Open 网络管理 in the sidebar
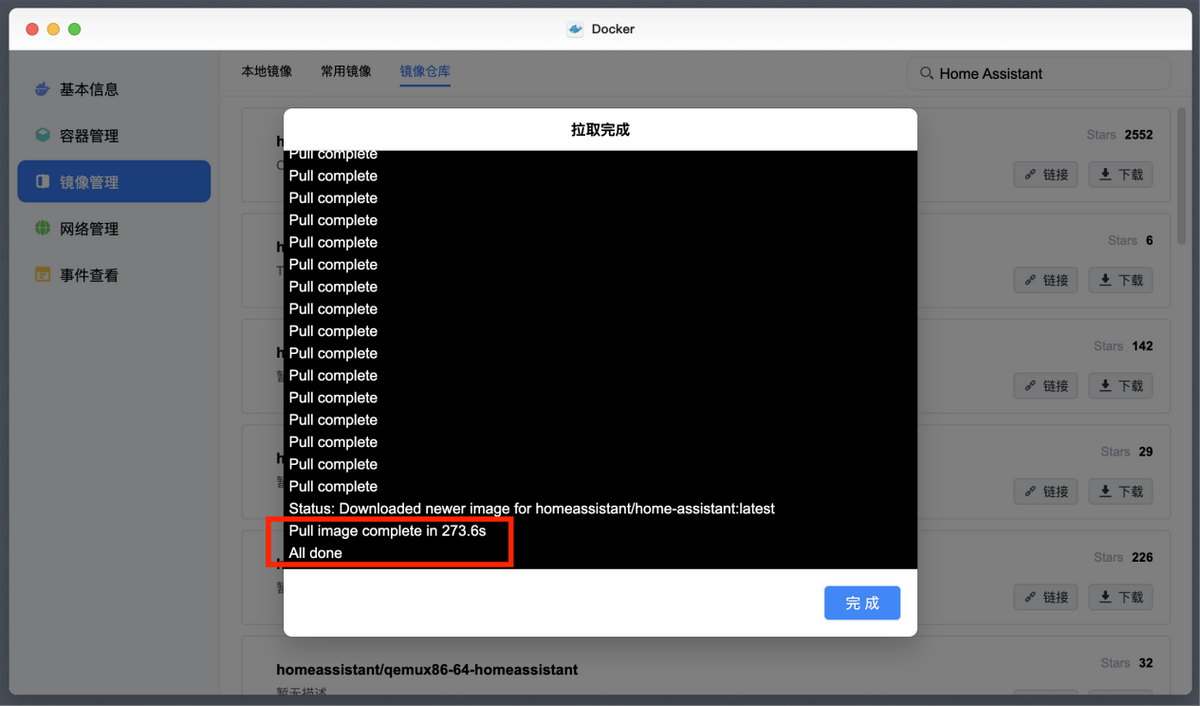Screen dimensions: 1200x706 (89, 229)
